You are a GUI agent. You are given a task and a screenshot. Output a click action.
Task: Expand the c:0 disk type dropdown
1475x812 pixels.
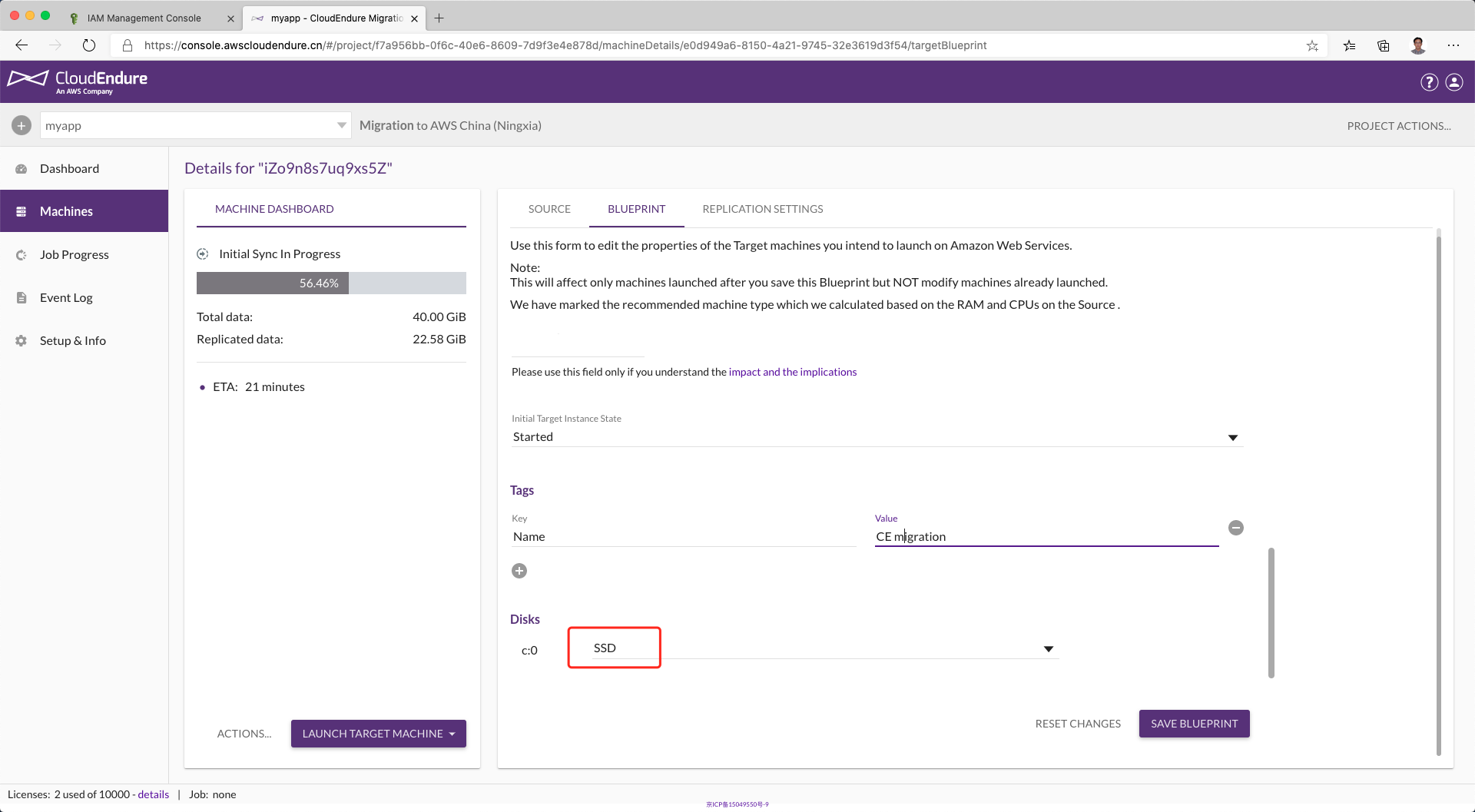[x=1048, y=649]
